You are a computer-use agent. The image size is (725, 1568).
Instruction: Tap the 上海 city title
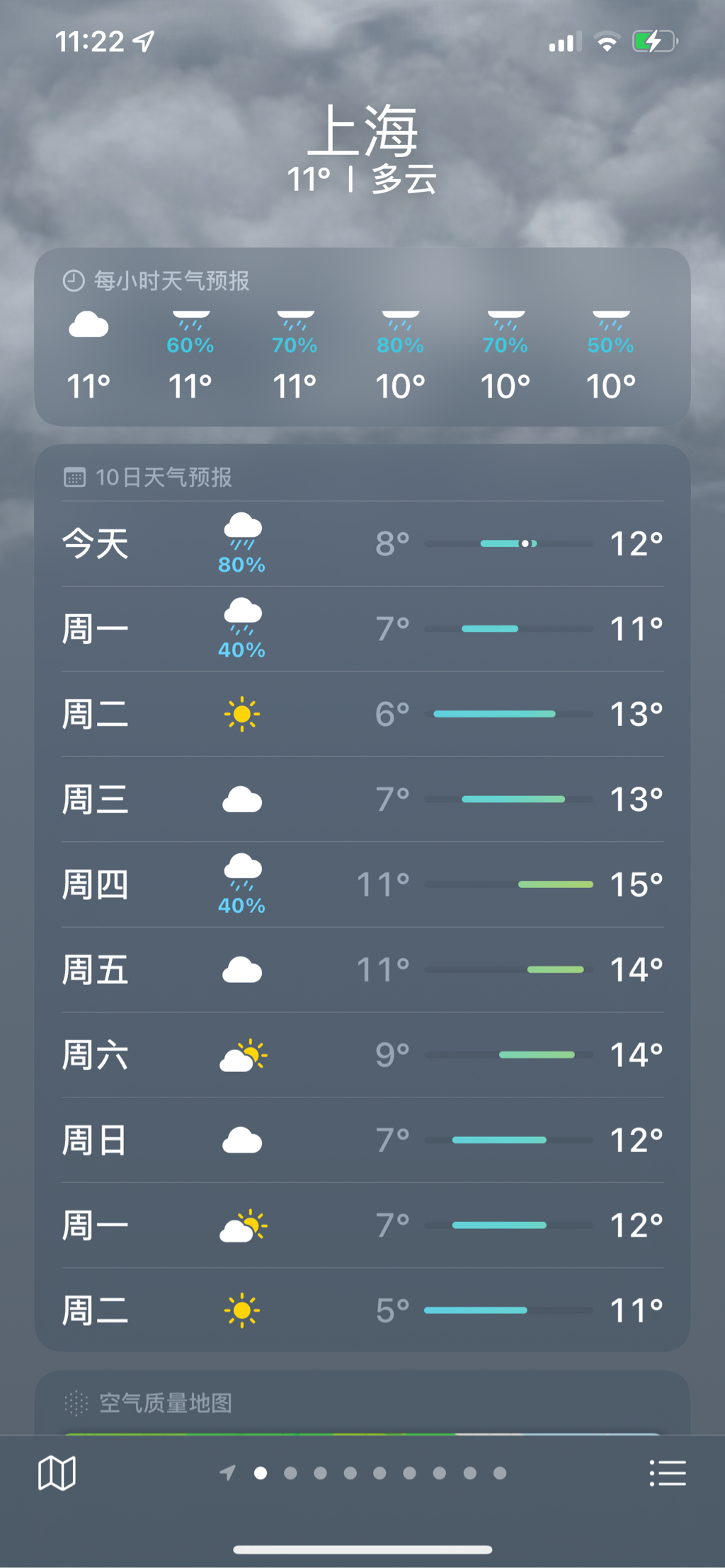click(x=362, y=130)
